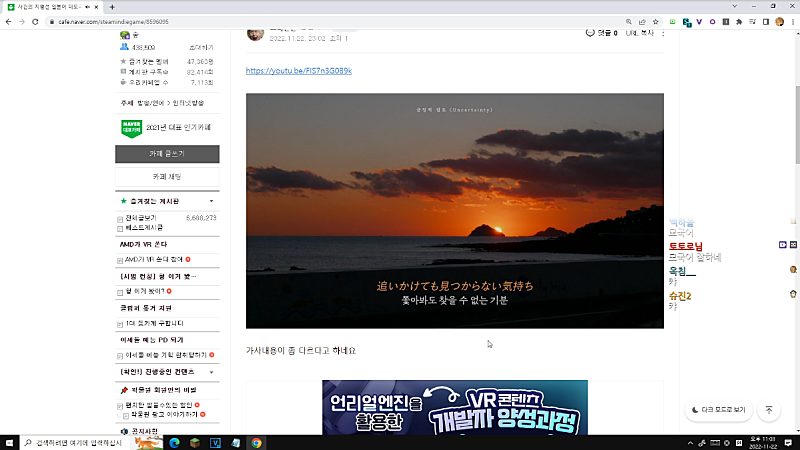Open the purple circle extension

[712, 22]
